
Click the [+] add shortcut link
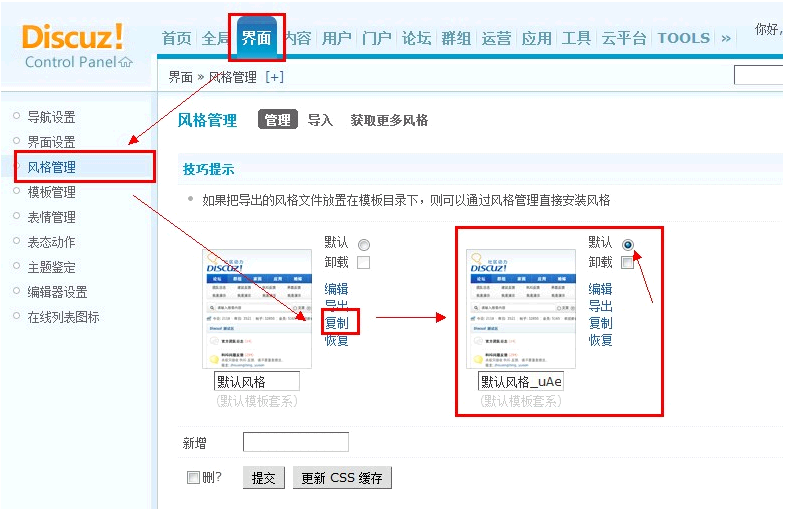click(x=274, y=77)
